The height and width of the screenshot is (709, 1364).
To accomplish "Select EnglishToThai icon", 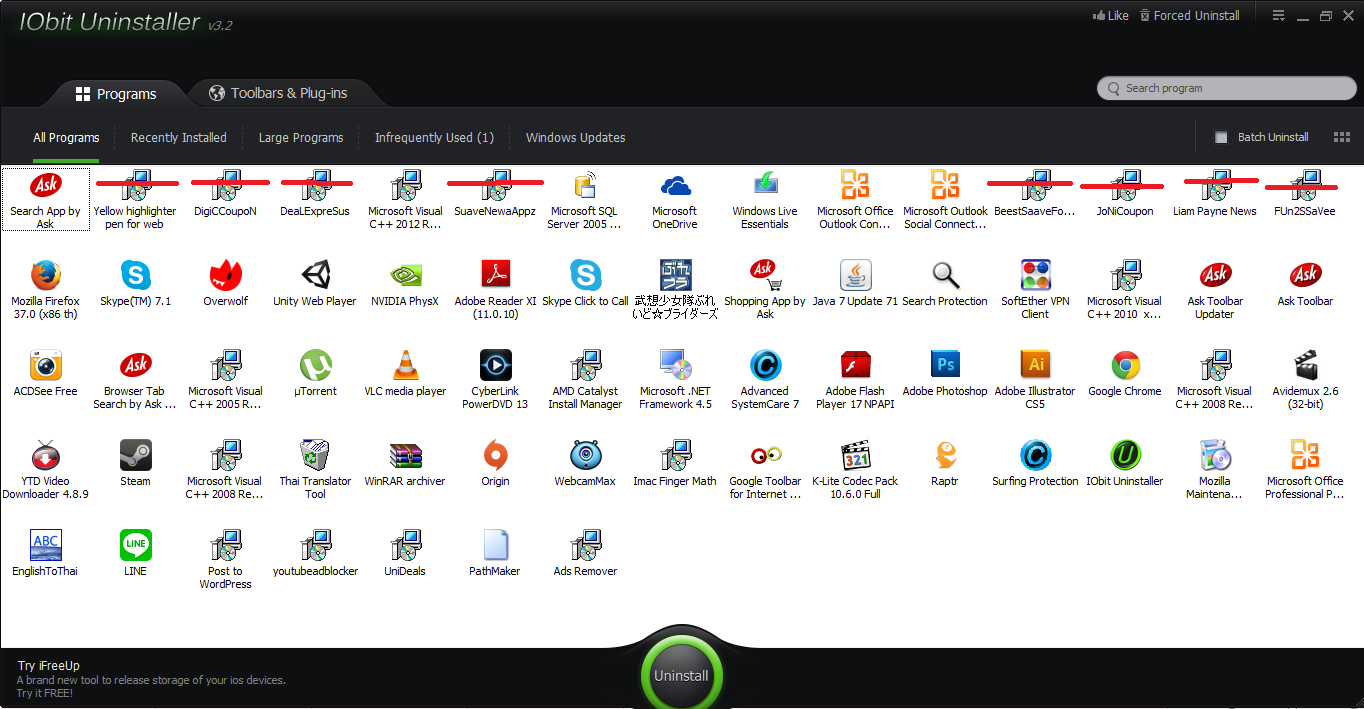I will 45,545.
